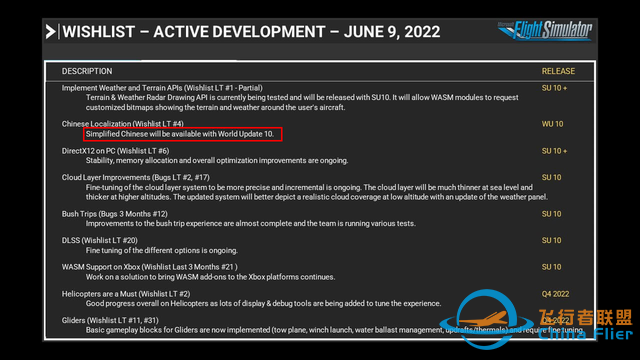
Task: Click the SU 10 release tag for DLSS
Action: pos(551,240)
